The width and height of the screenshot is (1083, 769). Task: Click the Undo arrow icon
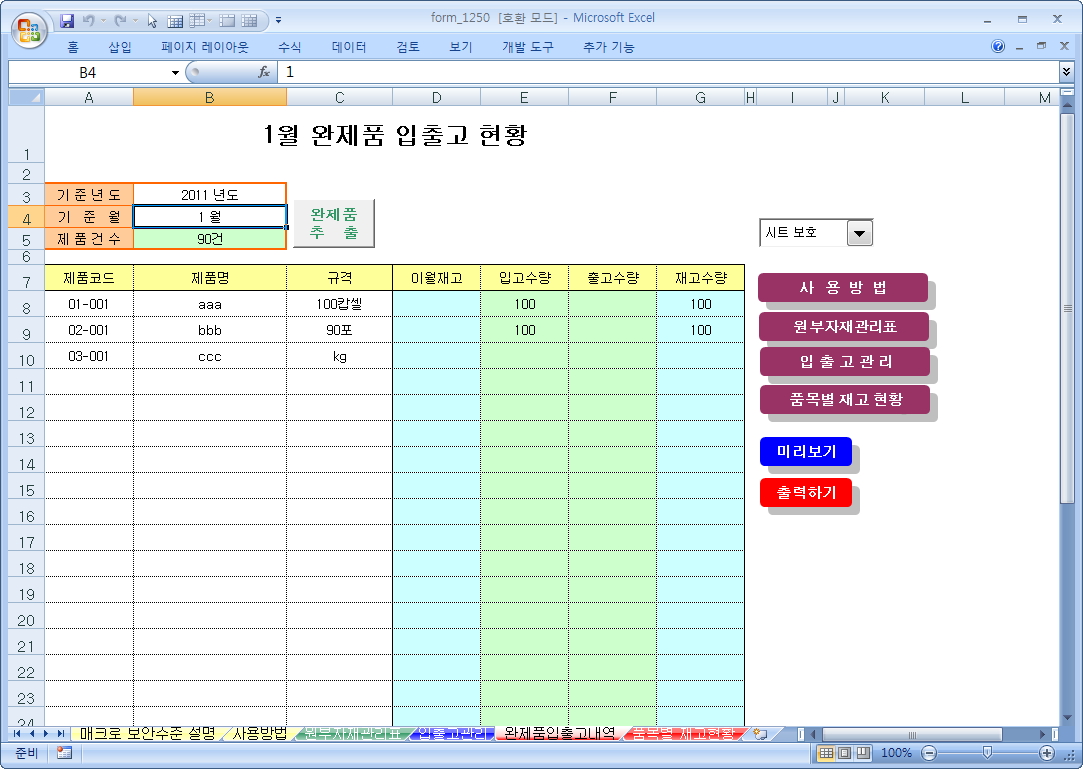89,20
